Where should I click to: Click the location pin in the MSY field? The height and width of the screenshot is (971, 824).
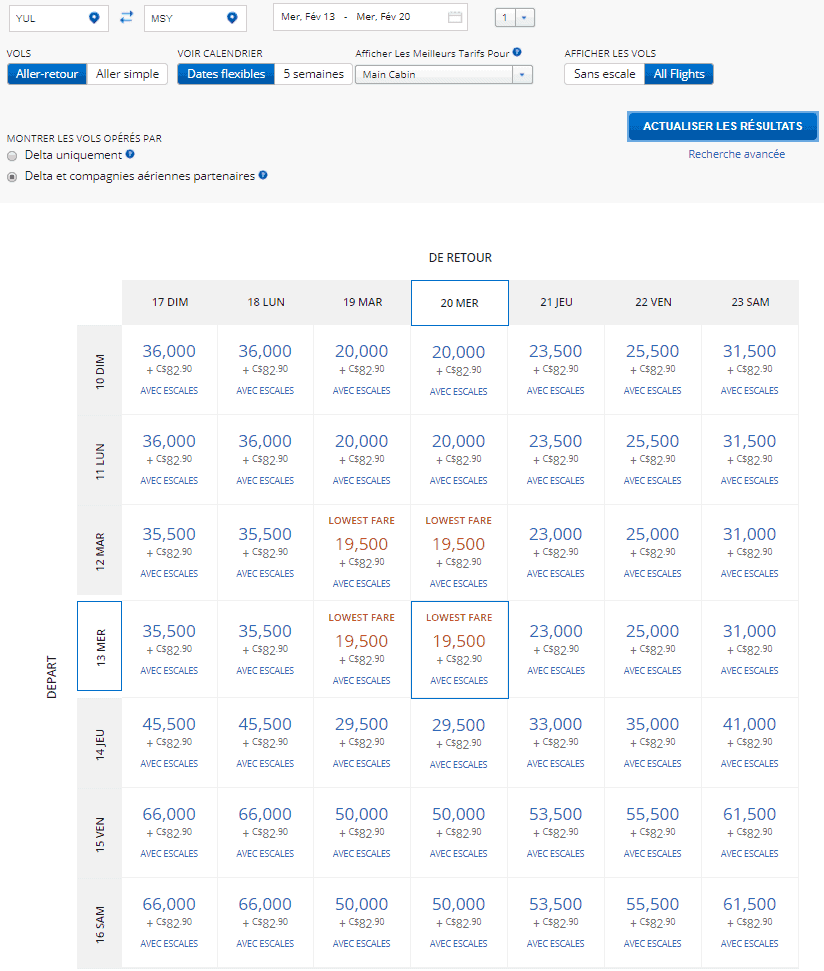232,17
